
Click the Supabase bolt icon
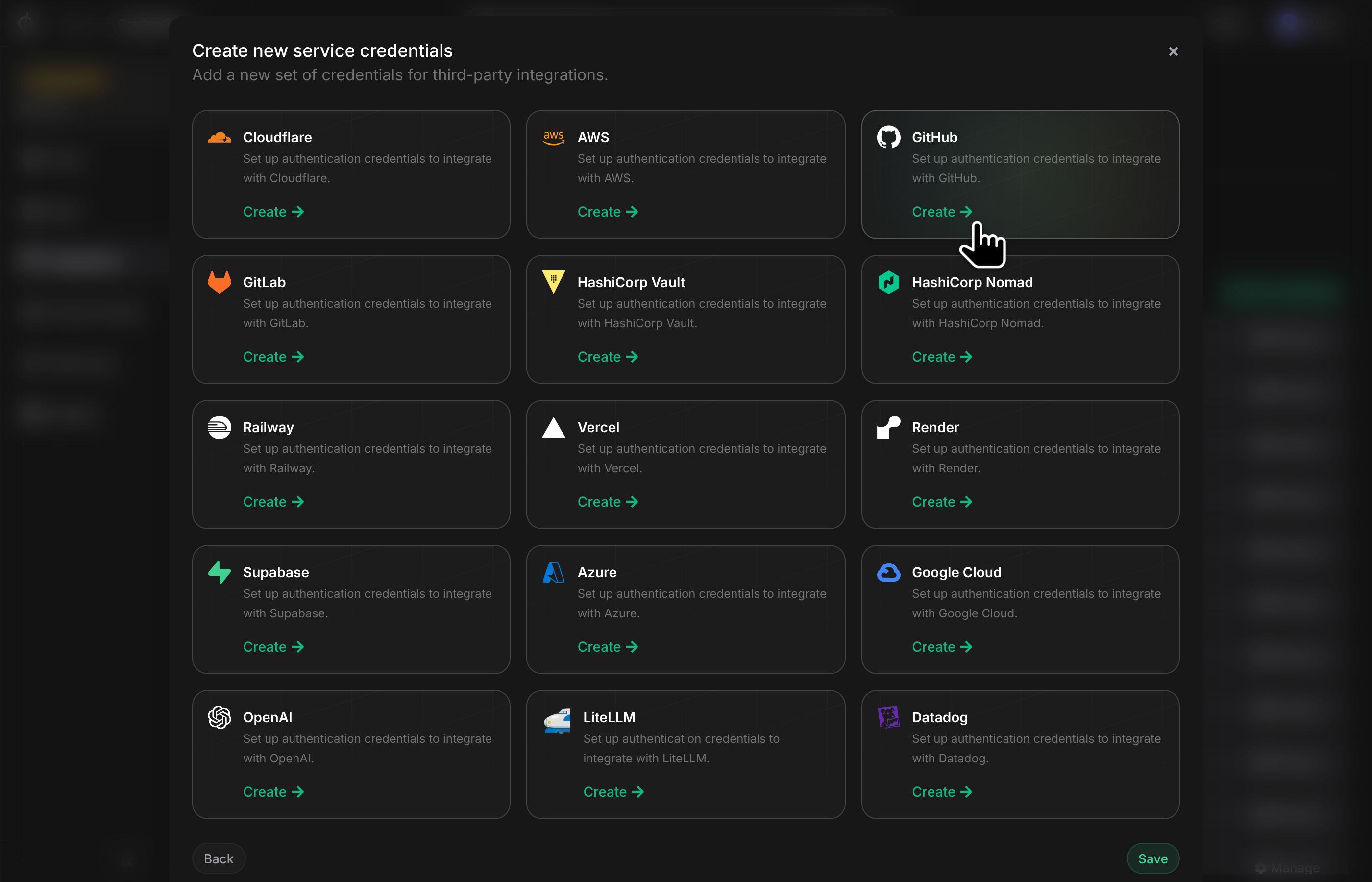[x=220, y=572]
